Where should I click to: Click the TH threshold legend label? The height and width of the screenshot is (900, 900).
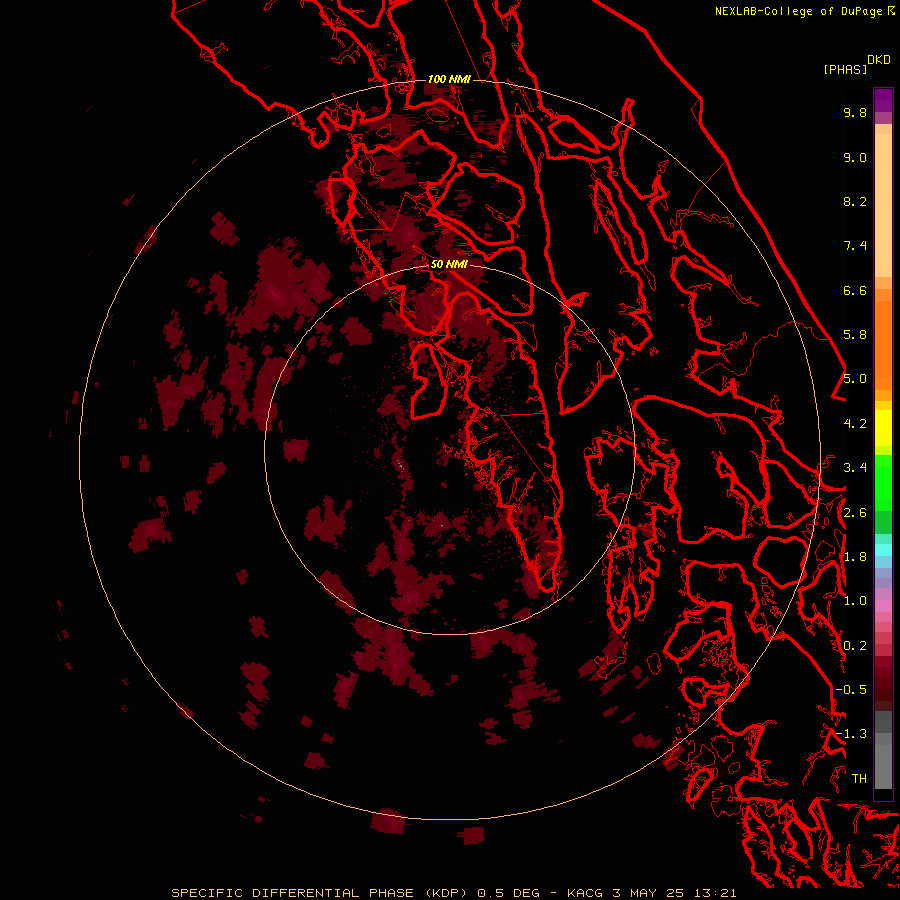859,779
